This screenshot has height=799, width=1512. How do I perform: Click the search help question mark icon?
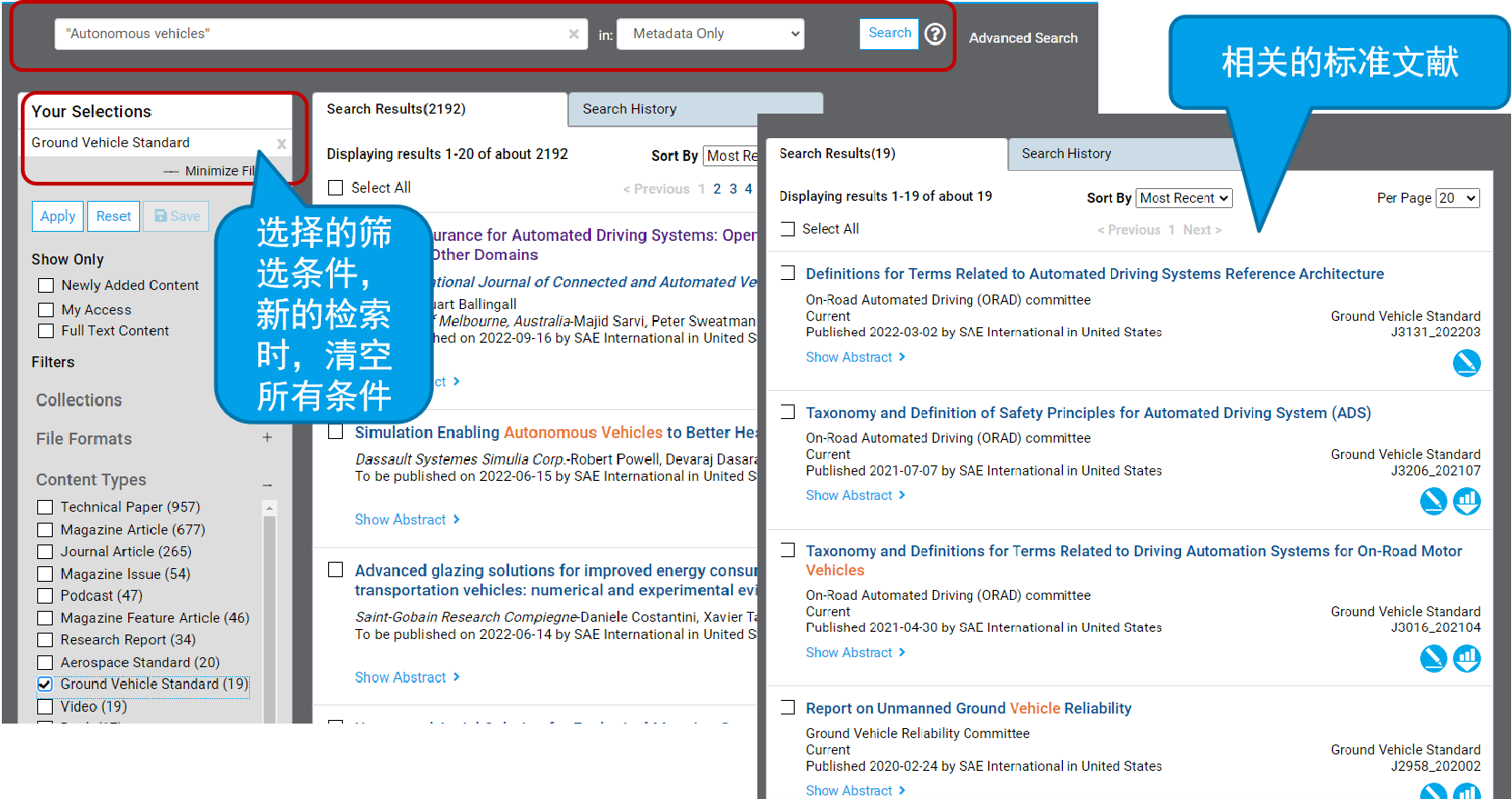coord(935,34)
